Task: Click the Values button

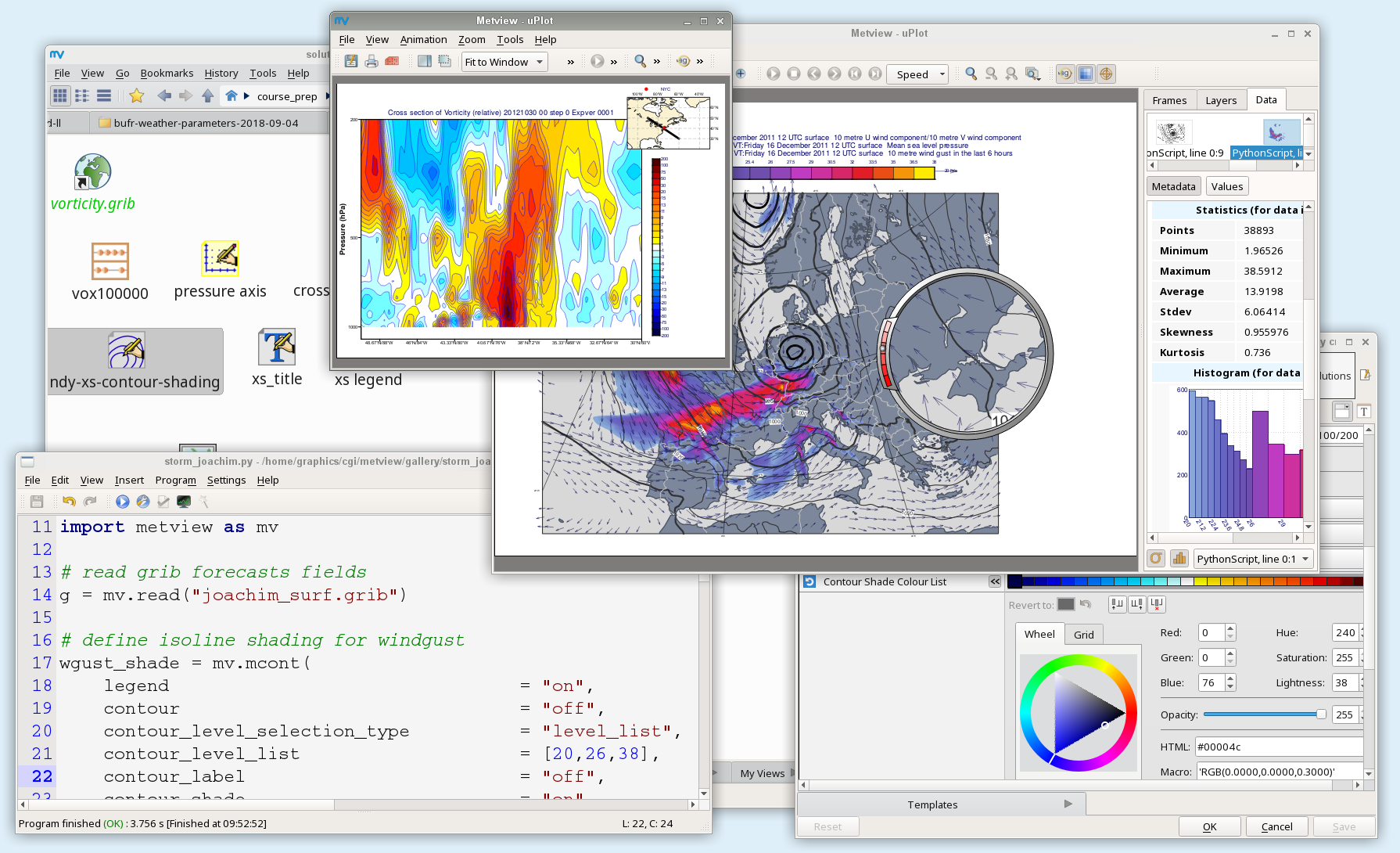Action: pos(1226,186)
